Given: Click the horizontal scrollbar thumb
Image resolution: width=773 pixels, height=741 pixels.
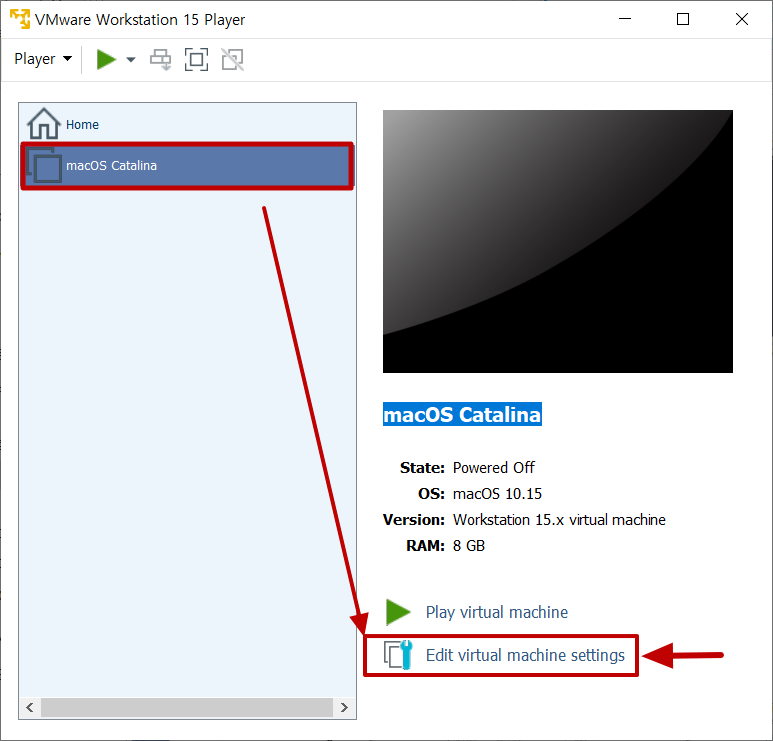Looking at the screenshot, I should pos(187,707).
